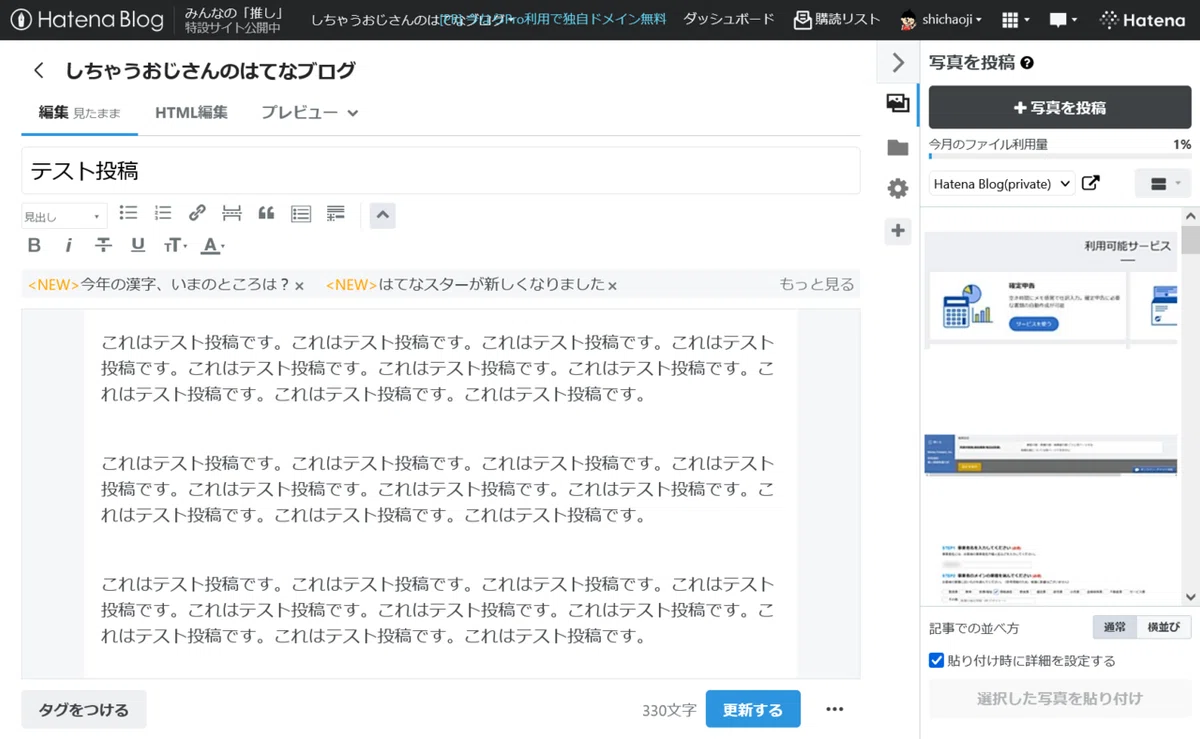1200x739 pixels.
Task: Open the shichaoji user menu
Action: pos(941,20)
